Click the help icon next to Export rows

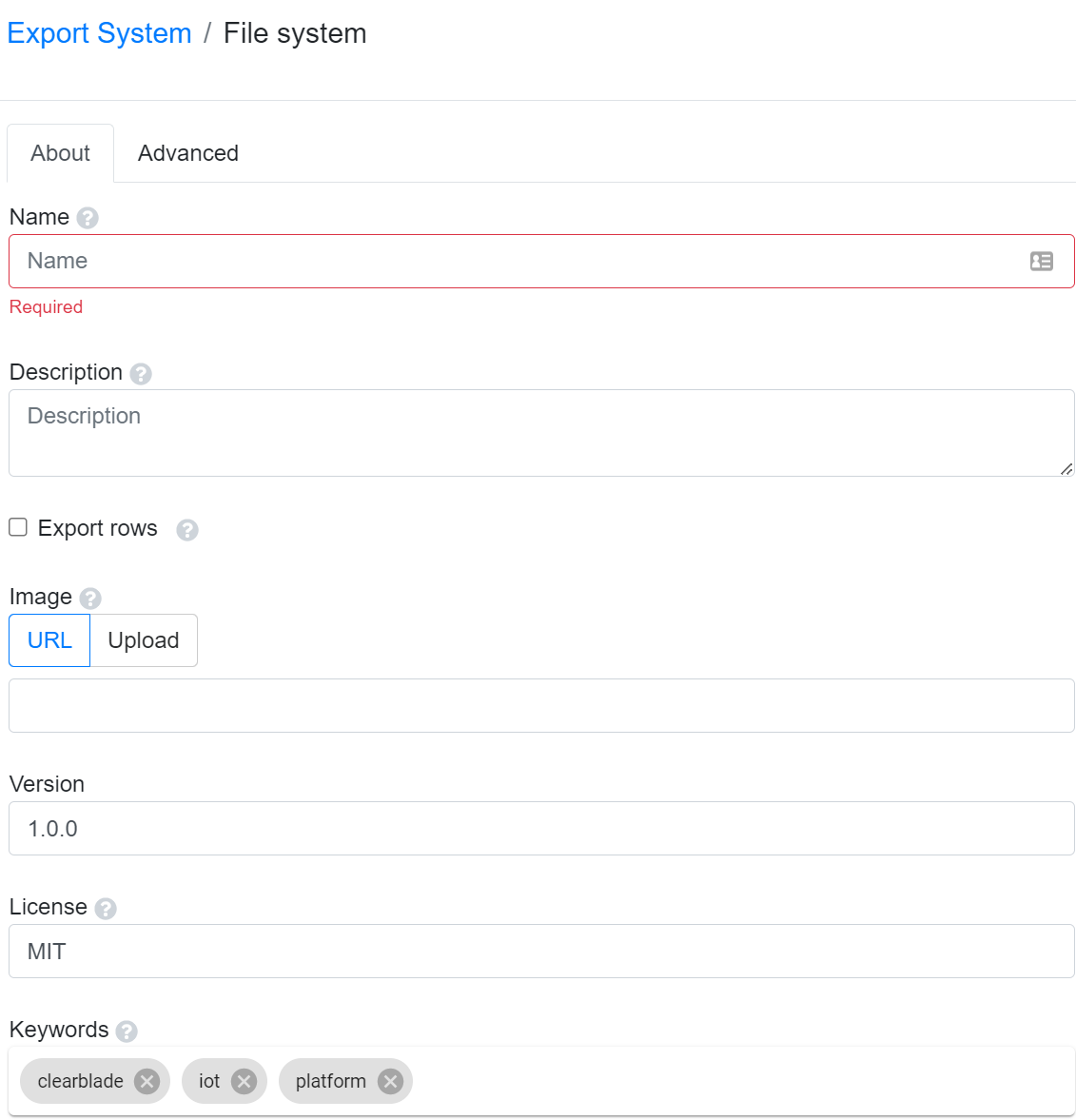pyautogui.click(x=187, y=530)
